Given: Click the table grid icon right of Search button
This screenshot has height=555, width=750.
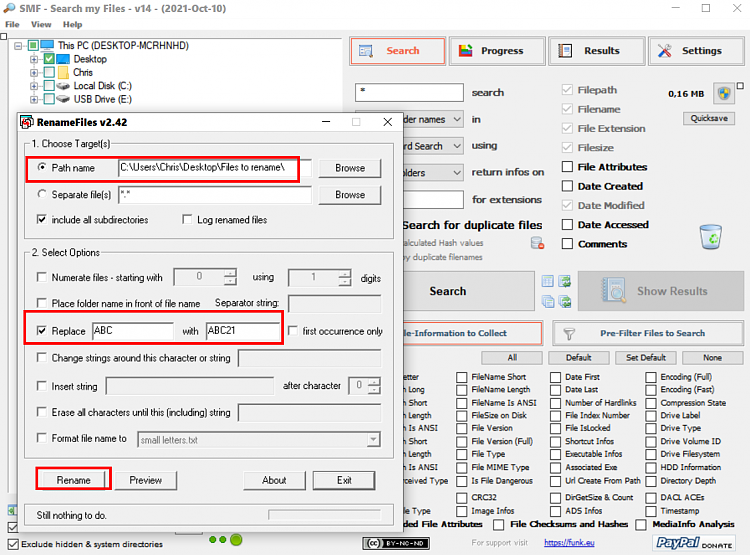Looking at the screenshot, I should pos(548,281).
